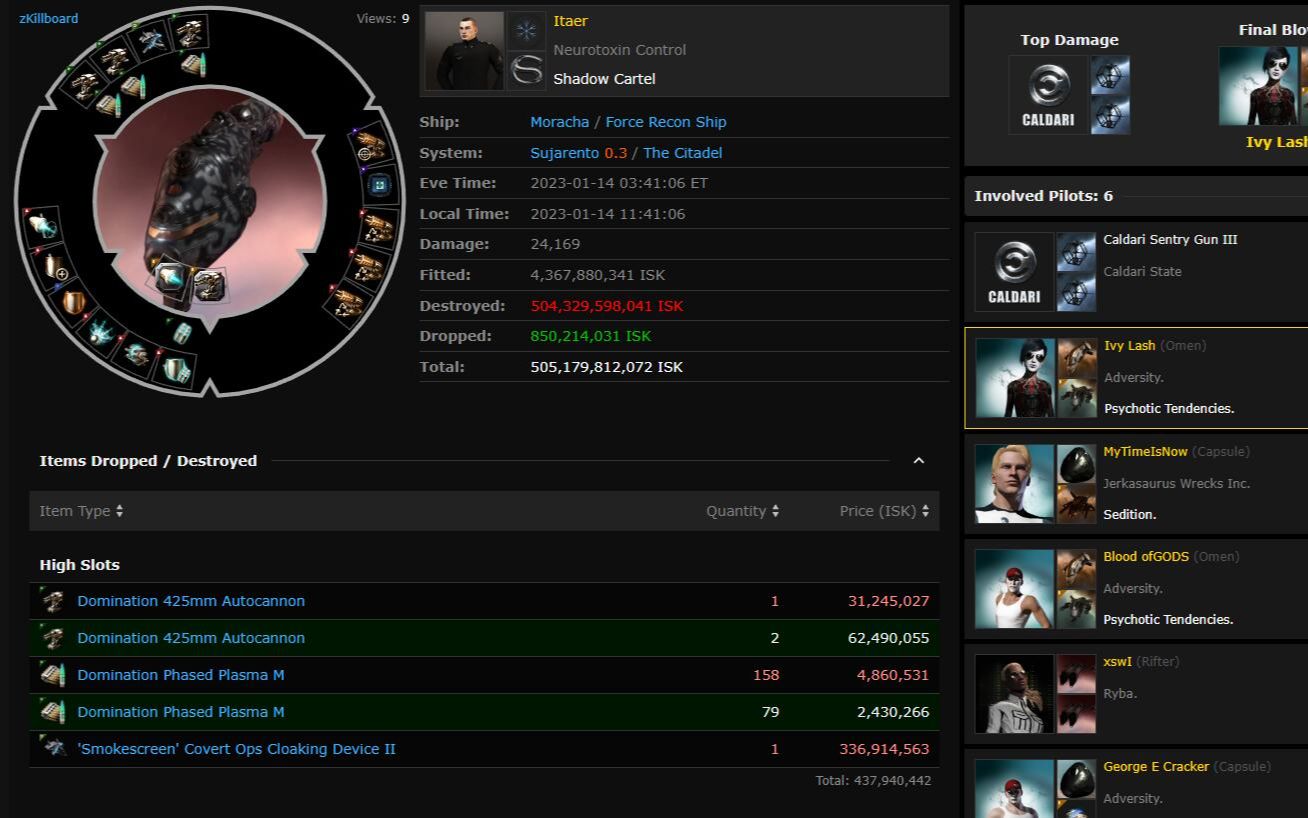Click the orange shield hardener module icon

[x=74, y=302]
